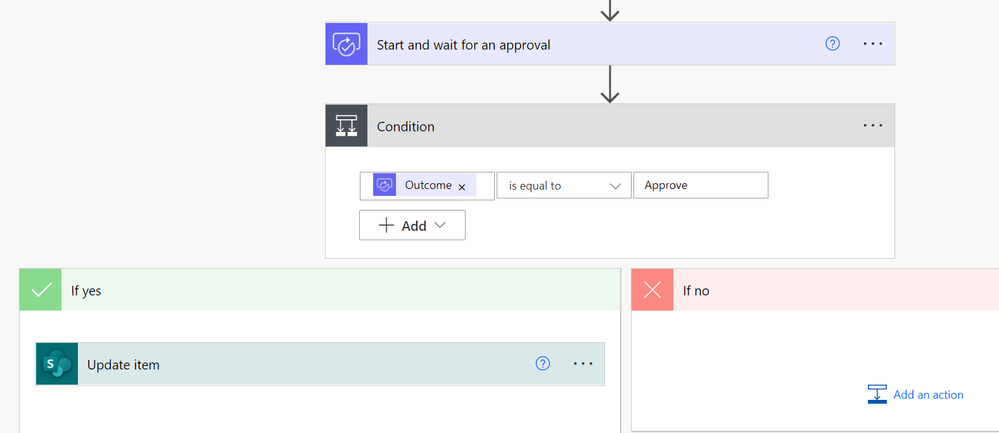Collapse the Condition card via its title

point(406,127)
